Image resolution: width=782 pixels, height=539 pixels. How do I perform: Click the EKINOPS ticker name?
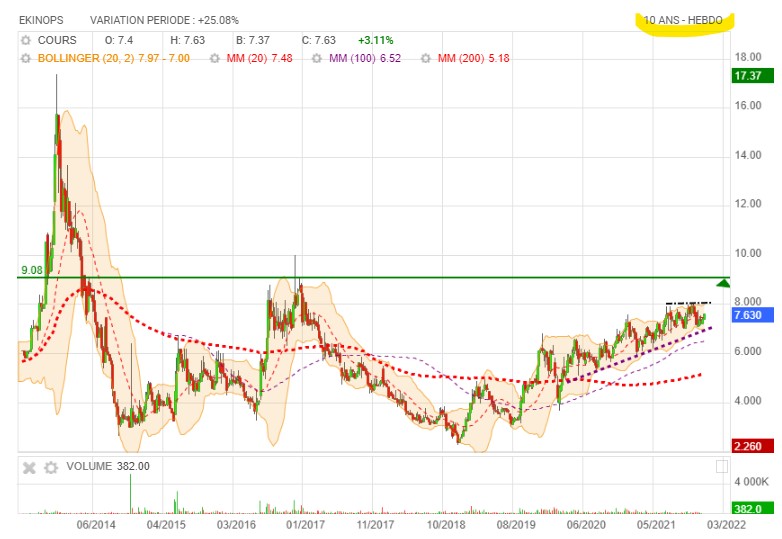click(x=41, y=20)
